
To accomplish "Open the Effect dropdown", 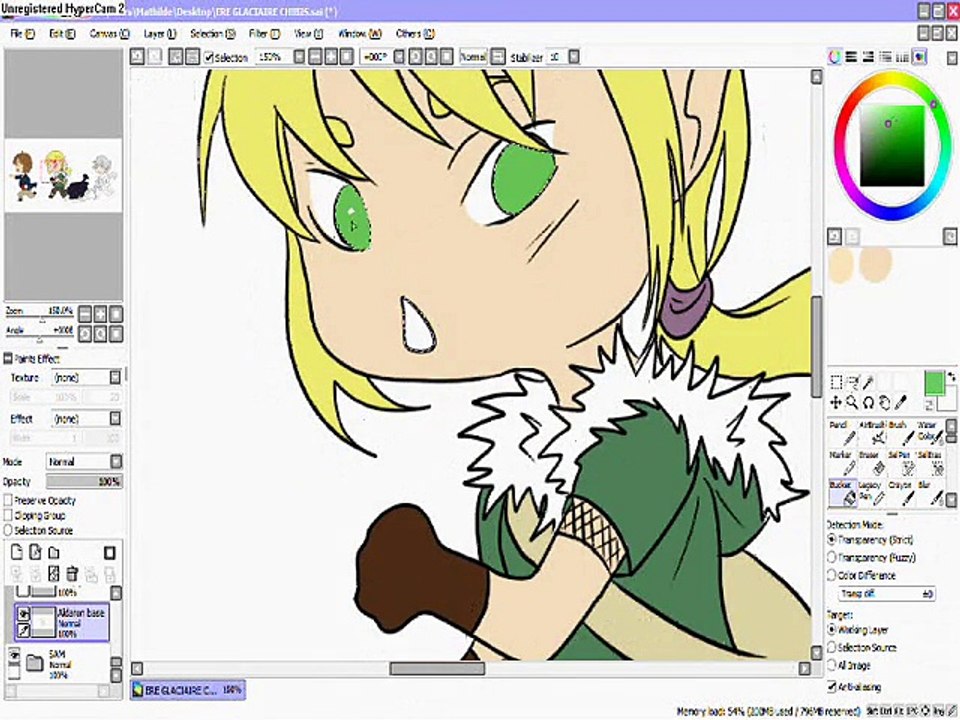I will (x=86, y=419).
